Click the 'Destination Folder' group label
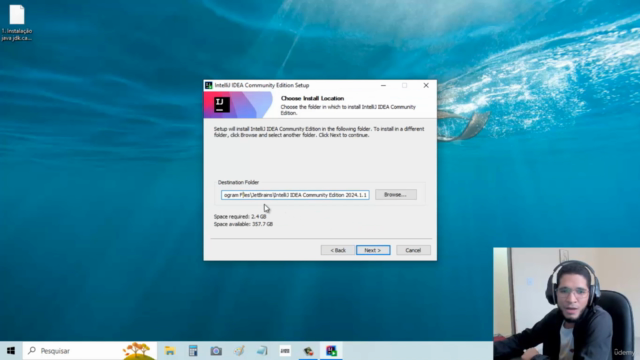This screenshot has width=640, height=360. 238,182
